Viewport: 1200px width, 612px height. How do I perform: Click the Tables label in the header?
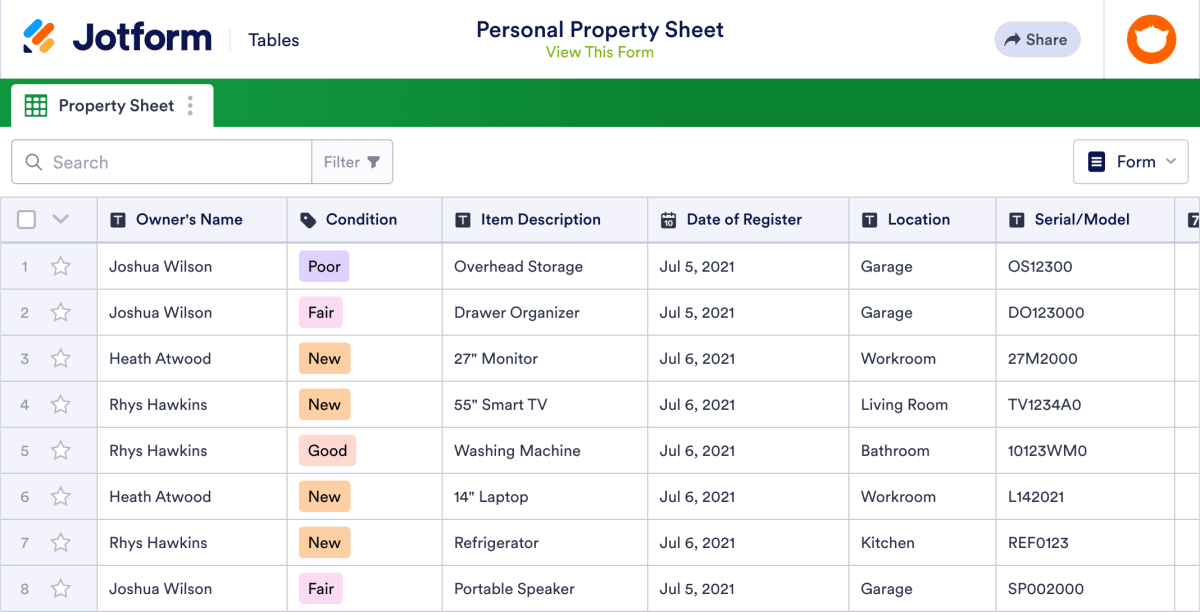[x=273, y=39]
